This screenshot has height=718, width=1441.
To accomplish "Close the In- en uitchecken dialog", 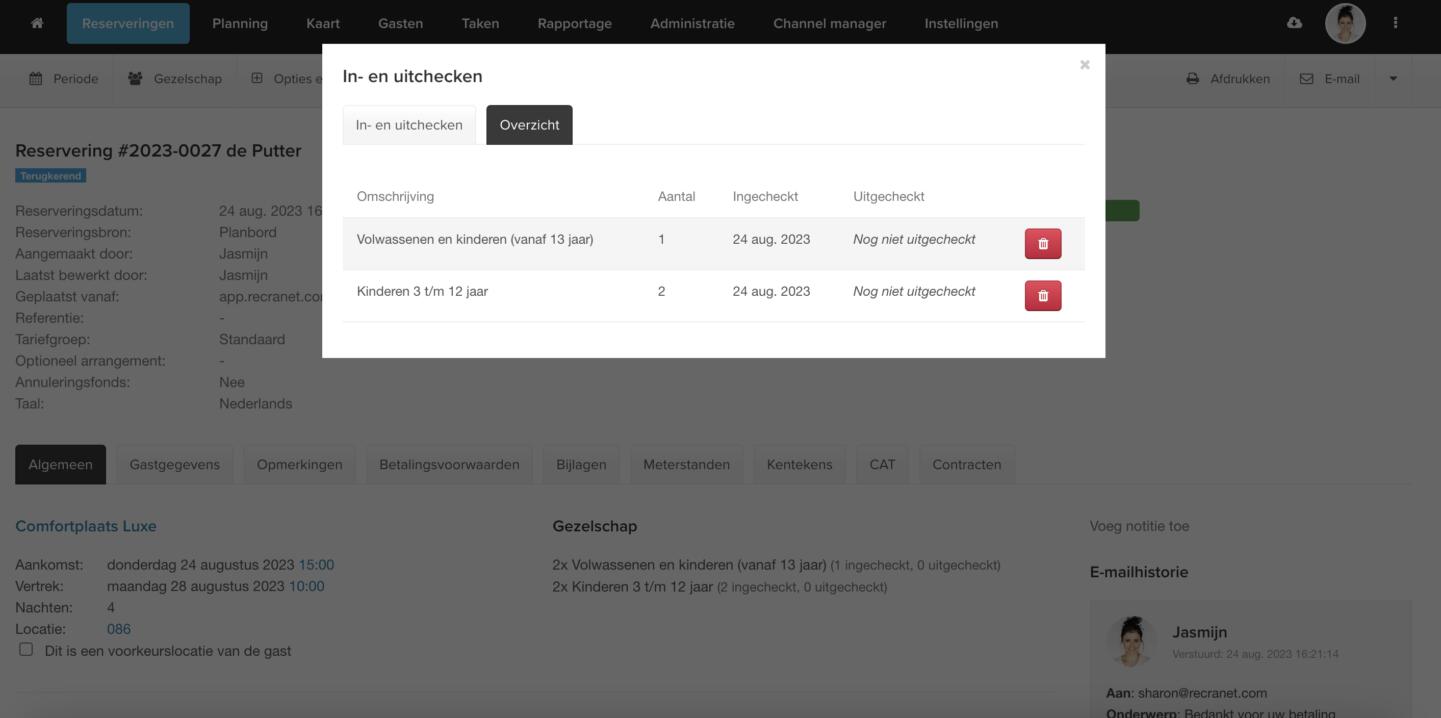I will coord(1084,65).
